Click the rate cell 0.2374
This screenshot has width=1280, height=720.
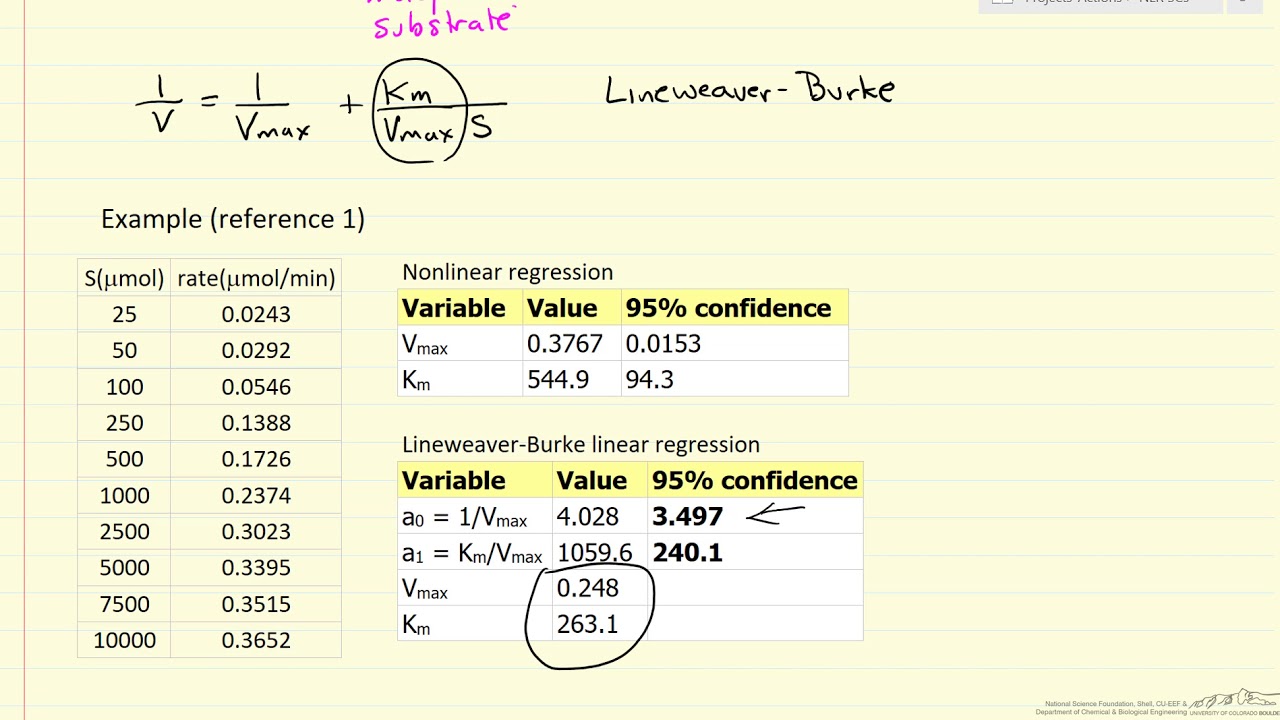click(x=256, y=496)
